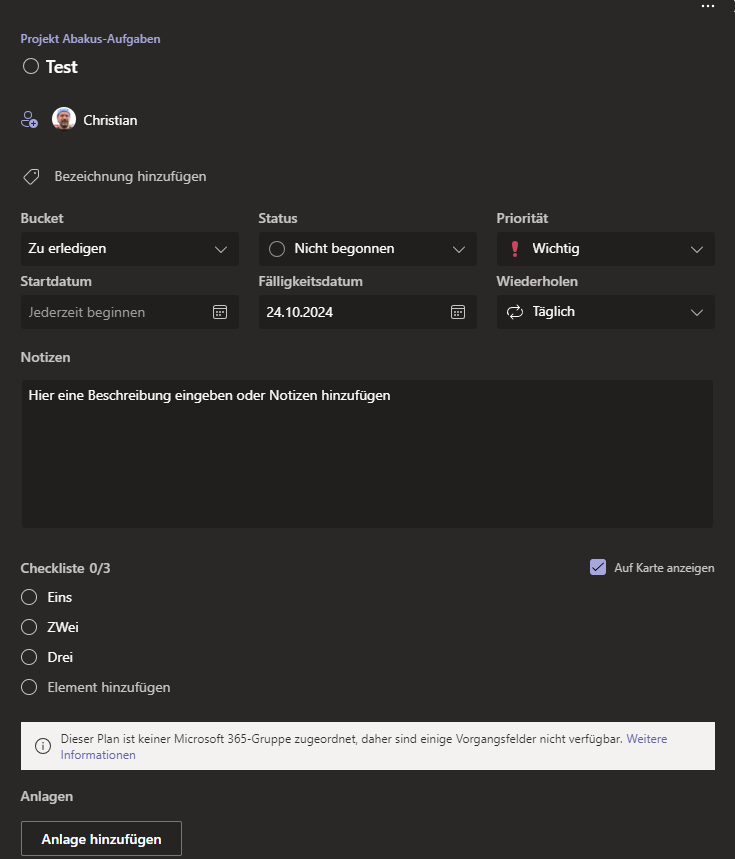Click the Täglich repeat icon
The width and height of the screenshot is (735, 859).
pos(515,312)
